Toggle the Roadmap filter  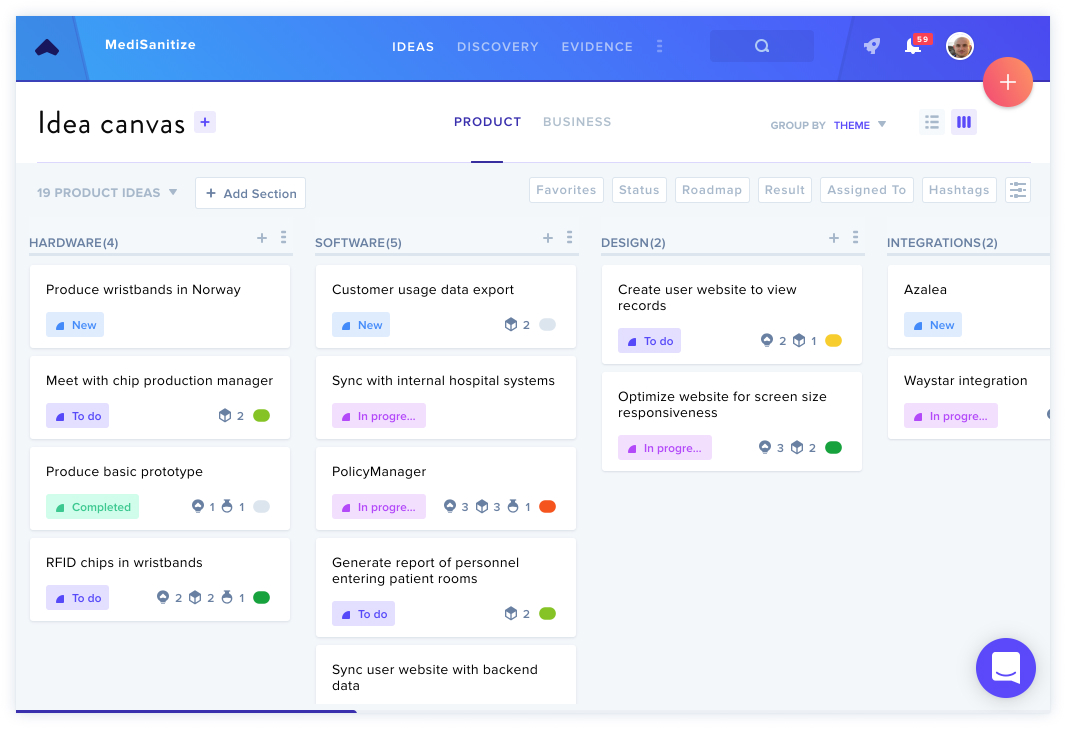[712, 190]
